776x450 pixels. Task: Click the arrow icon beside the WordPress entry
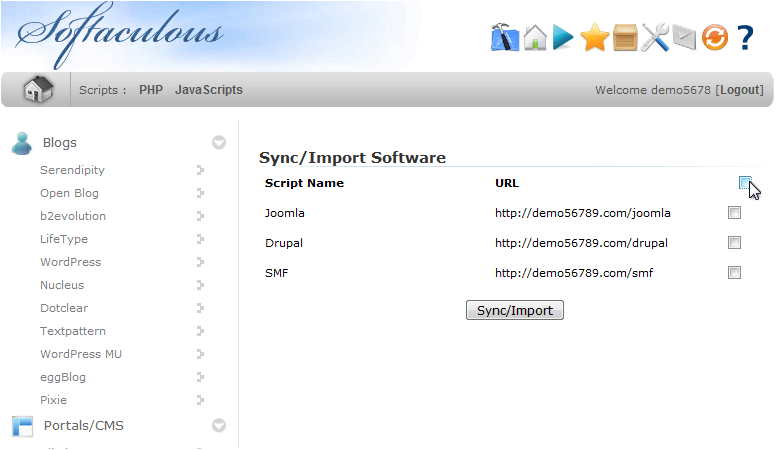coord(200,262)
